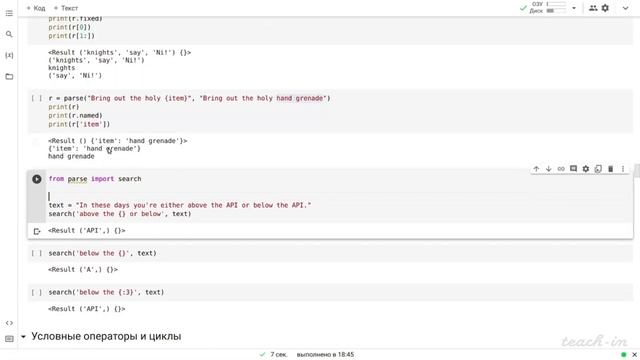Run the 'from parse import search' cell
640x360 pixels.
click(37, 179)
